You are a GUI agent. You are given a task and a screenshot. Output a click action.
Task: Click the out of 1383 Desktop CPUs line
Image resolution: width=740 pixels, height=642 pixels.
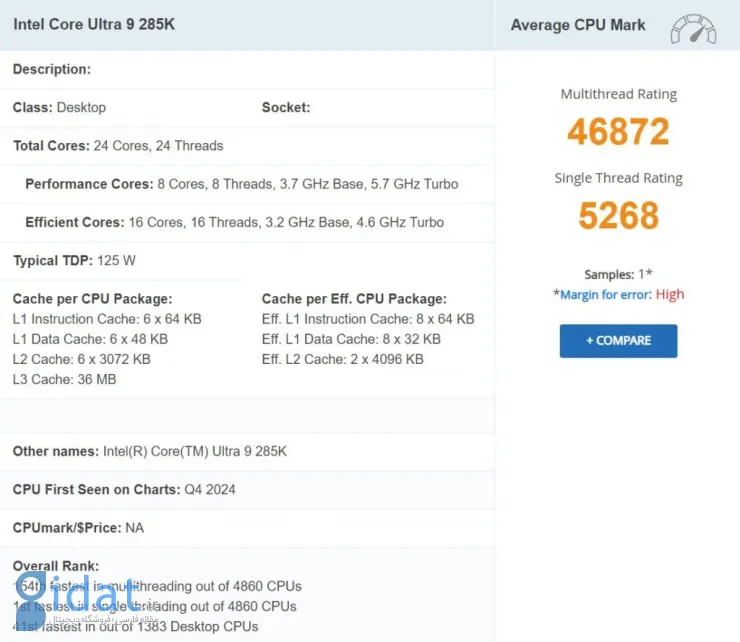click(x=135, y=626)
